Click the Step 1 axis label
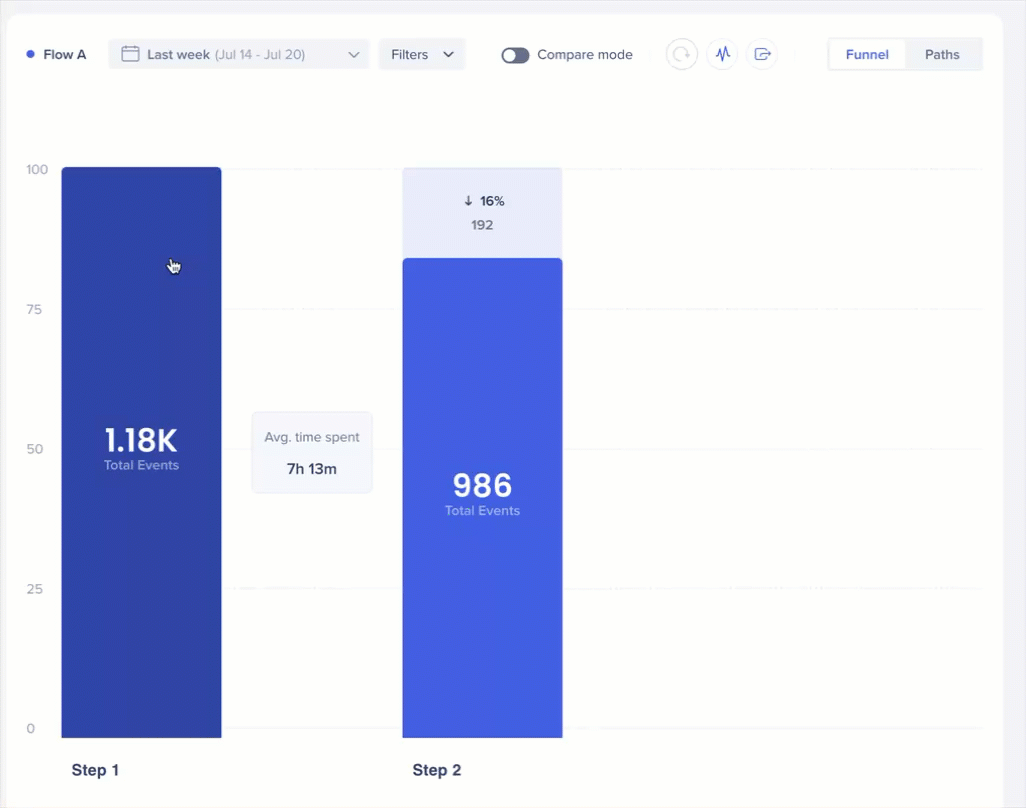Viewport: 1026px width, 808px height. (x=95, y=770)
